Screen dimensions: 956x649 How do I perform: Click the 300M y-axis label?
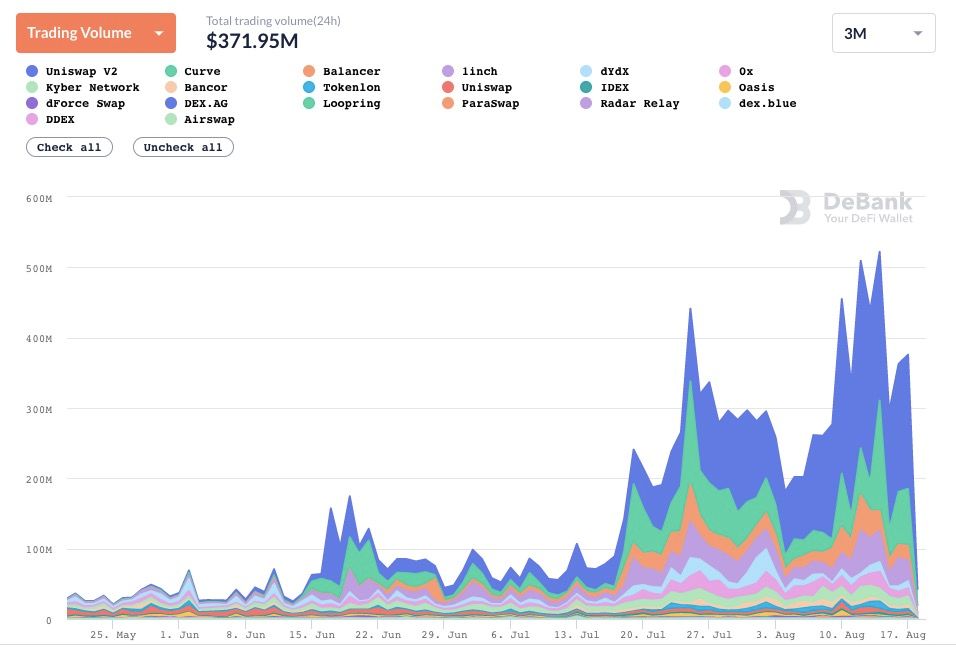coord(39,409)
